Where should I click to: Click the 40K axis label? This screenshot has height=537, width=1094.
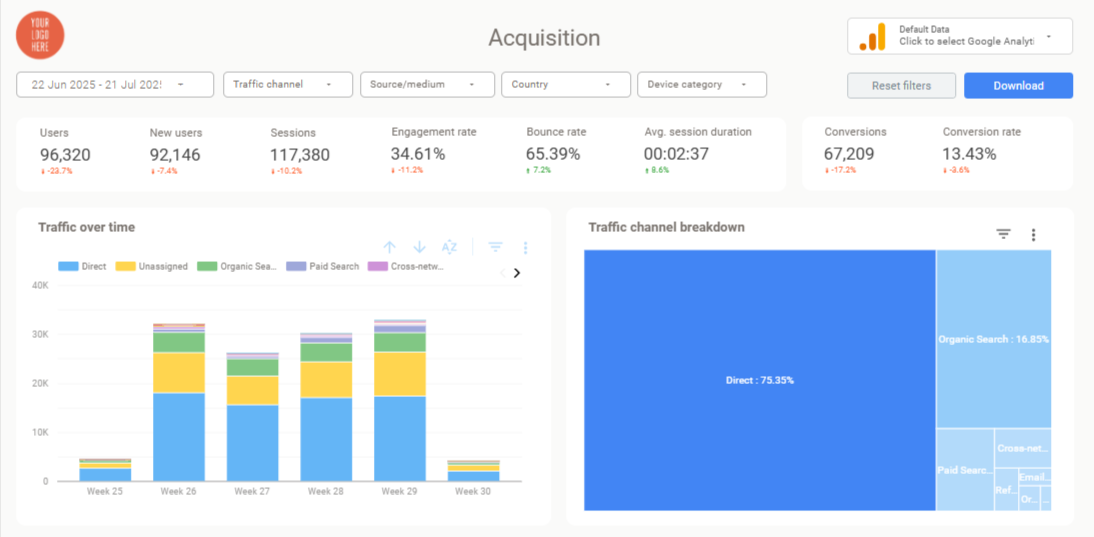(38, 285)
